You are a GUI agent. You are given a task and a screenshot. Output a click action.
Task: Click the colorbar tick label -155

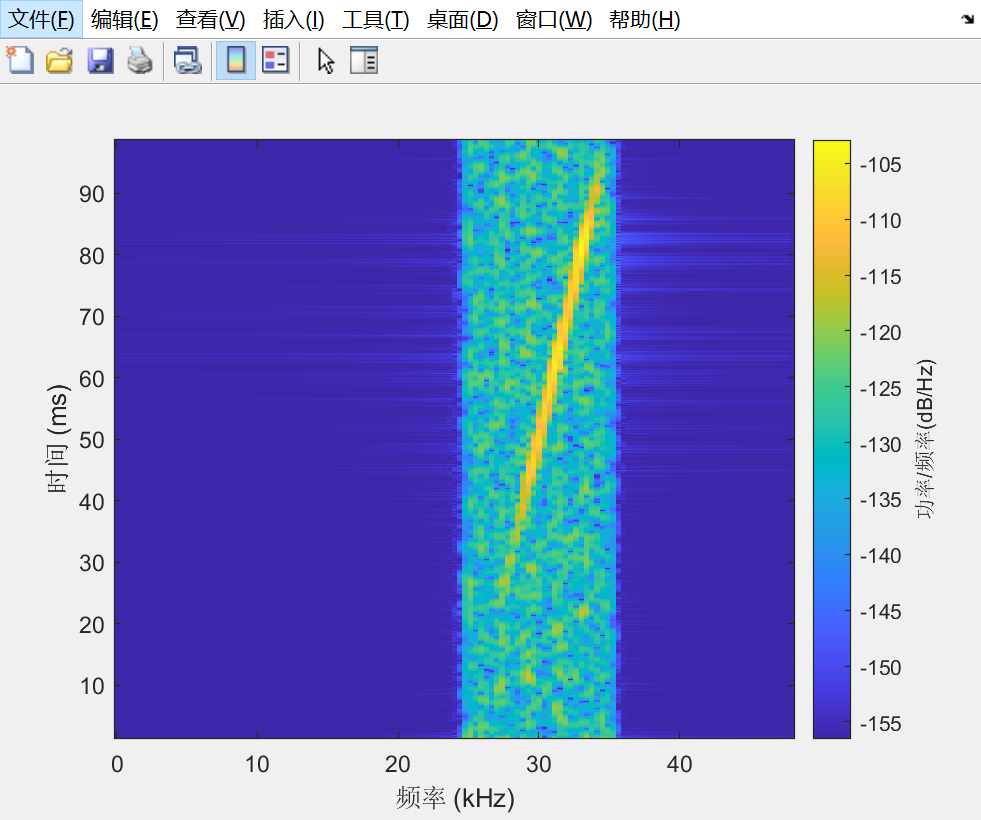point(880,724)
